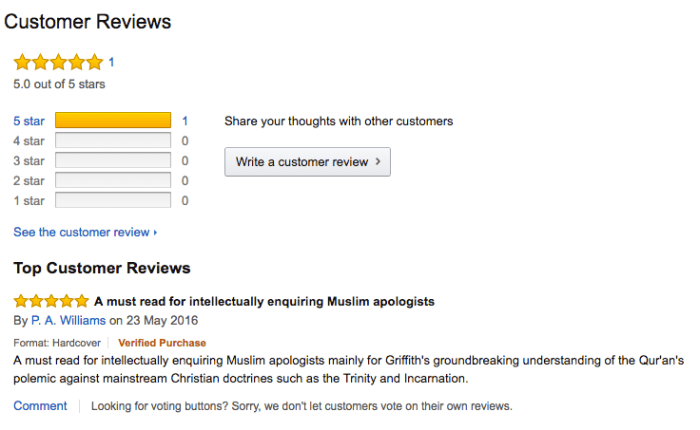This screenshot has width=700, height=430.
Task: Click the 4 star label text
Action: pos(28,141)
